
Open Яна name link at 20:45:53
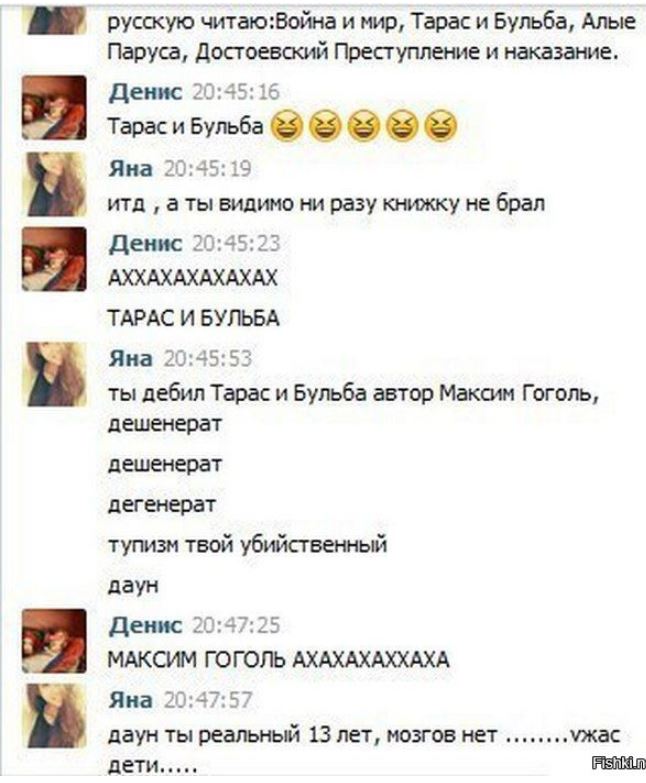(x=130, y=359)
